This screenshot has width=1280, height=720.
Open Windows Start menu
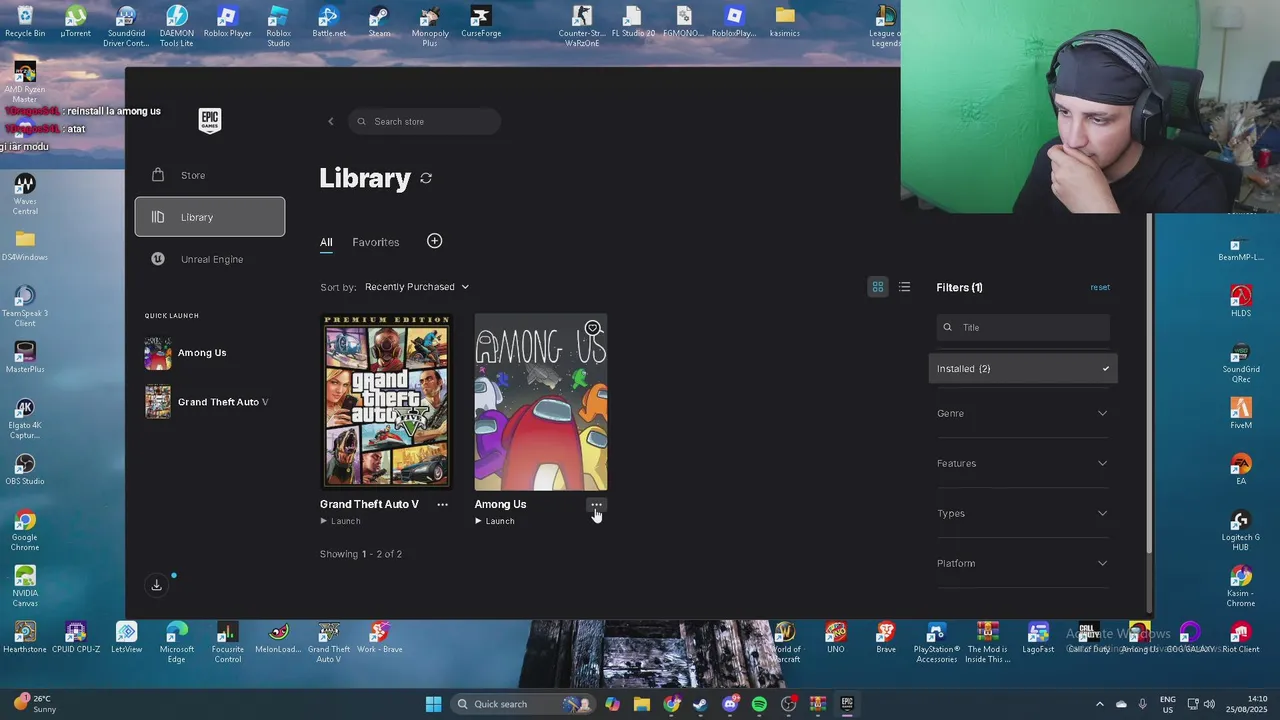pyautogui.click(x=433, y=704)
